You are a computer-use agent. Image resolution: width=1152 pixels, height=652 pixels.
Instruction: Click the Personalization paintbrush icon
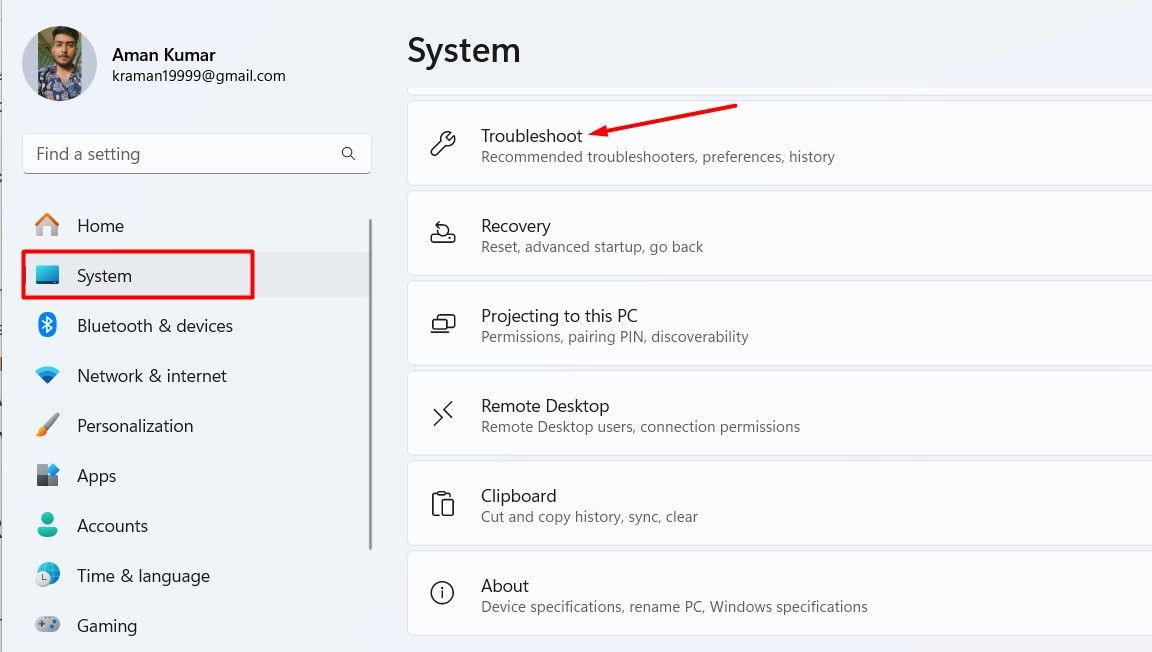pyautogui.click(x=47, y=425)
